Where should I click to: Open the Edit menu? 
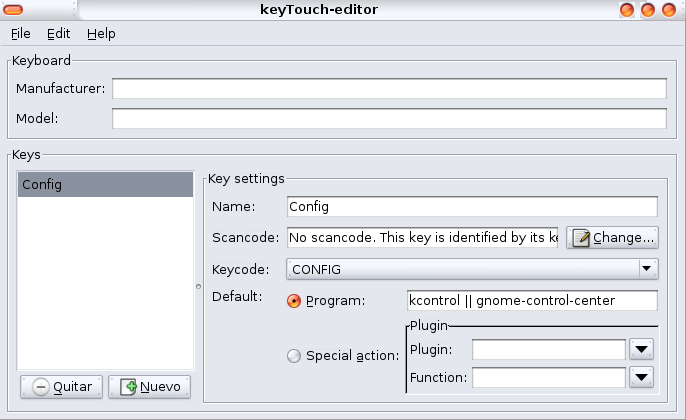point(58,34)
